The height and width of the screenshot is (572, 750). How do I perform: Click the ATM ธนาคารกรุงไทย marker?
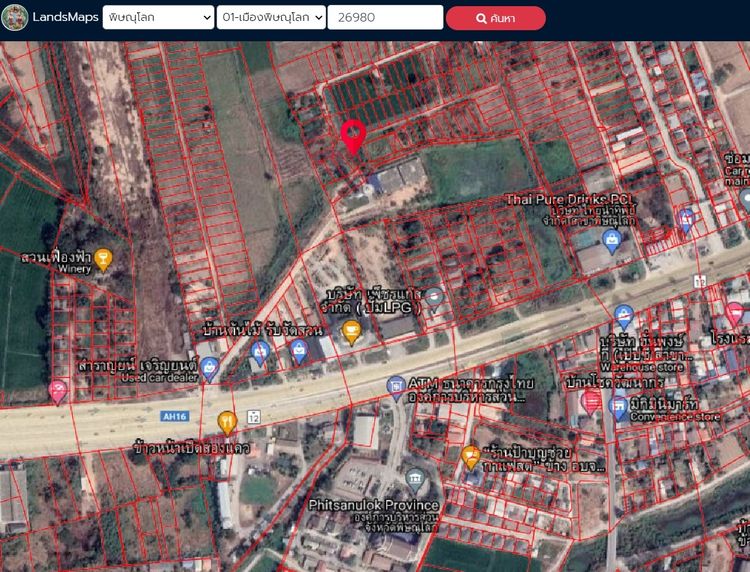[x=396, y=388]
